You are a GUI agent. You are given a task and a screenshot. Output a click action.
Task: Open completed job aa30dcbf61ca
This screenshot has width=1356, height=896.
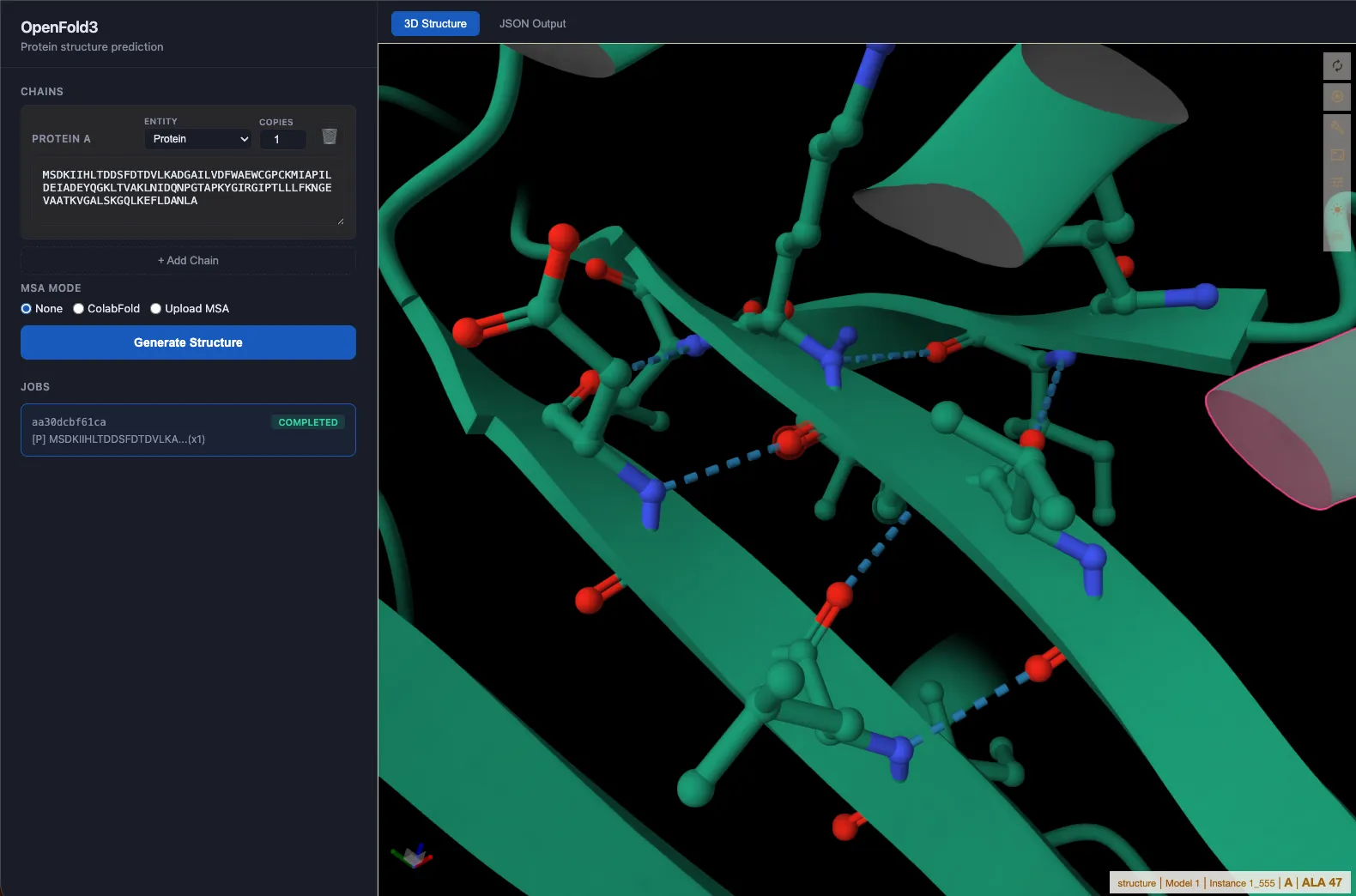(188, 430)
